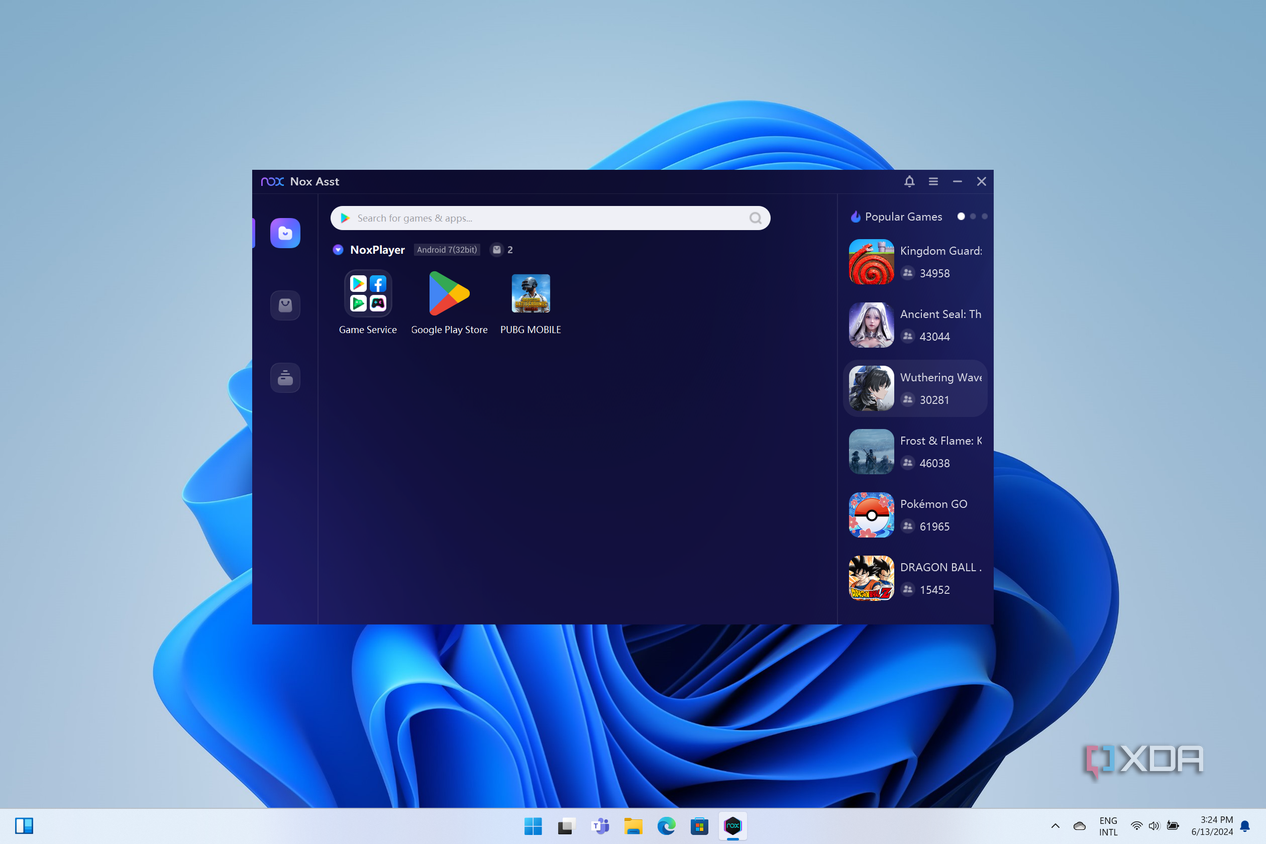Screen dimensions: 1266x844
Task: Open Wuthering Waves game thumbnail
Action: pyautogui.click(x=871, y=388)
